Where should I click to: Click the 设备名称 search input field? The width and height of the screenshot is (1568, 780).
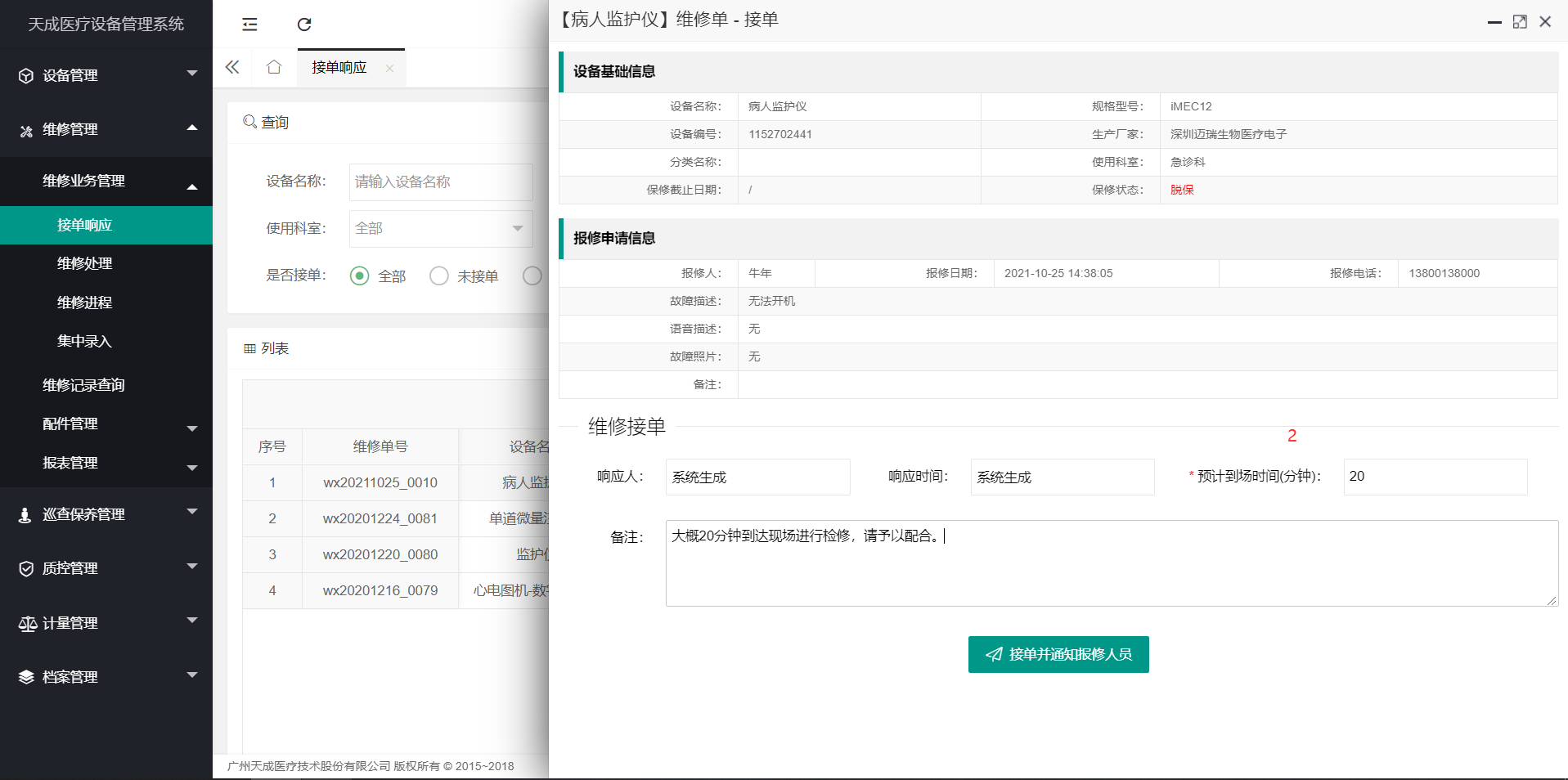(441, 182)
